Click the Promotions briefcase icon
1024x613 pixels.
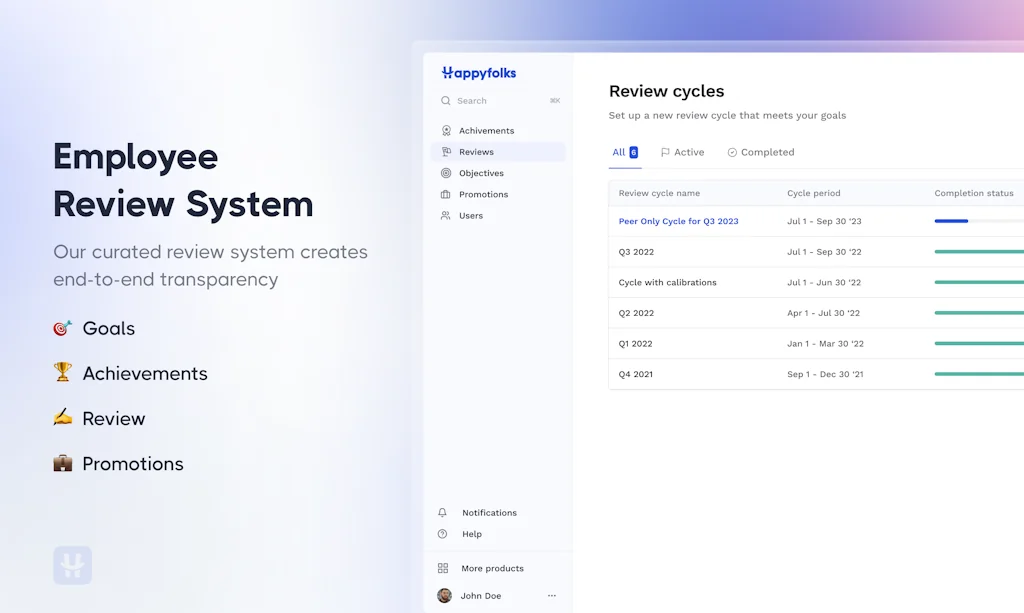pyautogui.click(x=446, y=194)
